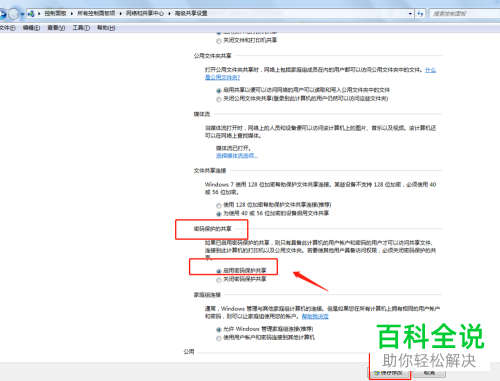Open the 工具(T) menu
The width and height of the screenshot is (500, 381).
[x=81, y=28]
